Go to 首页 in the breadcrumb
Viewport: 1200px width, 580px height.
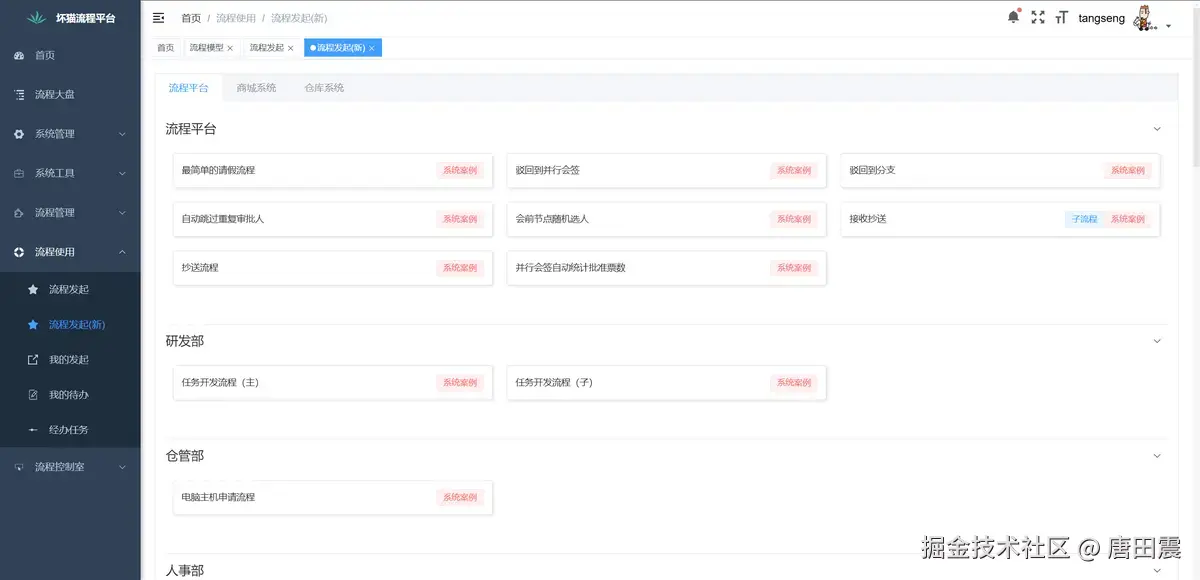click(x=191, y=18)
